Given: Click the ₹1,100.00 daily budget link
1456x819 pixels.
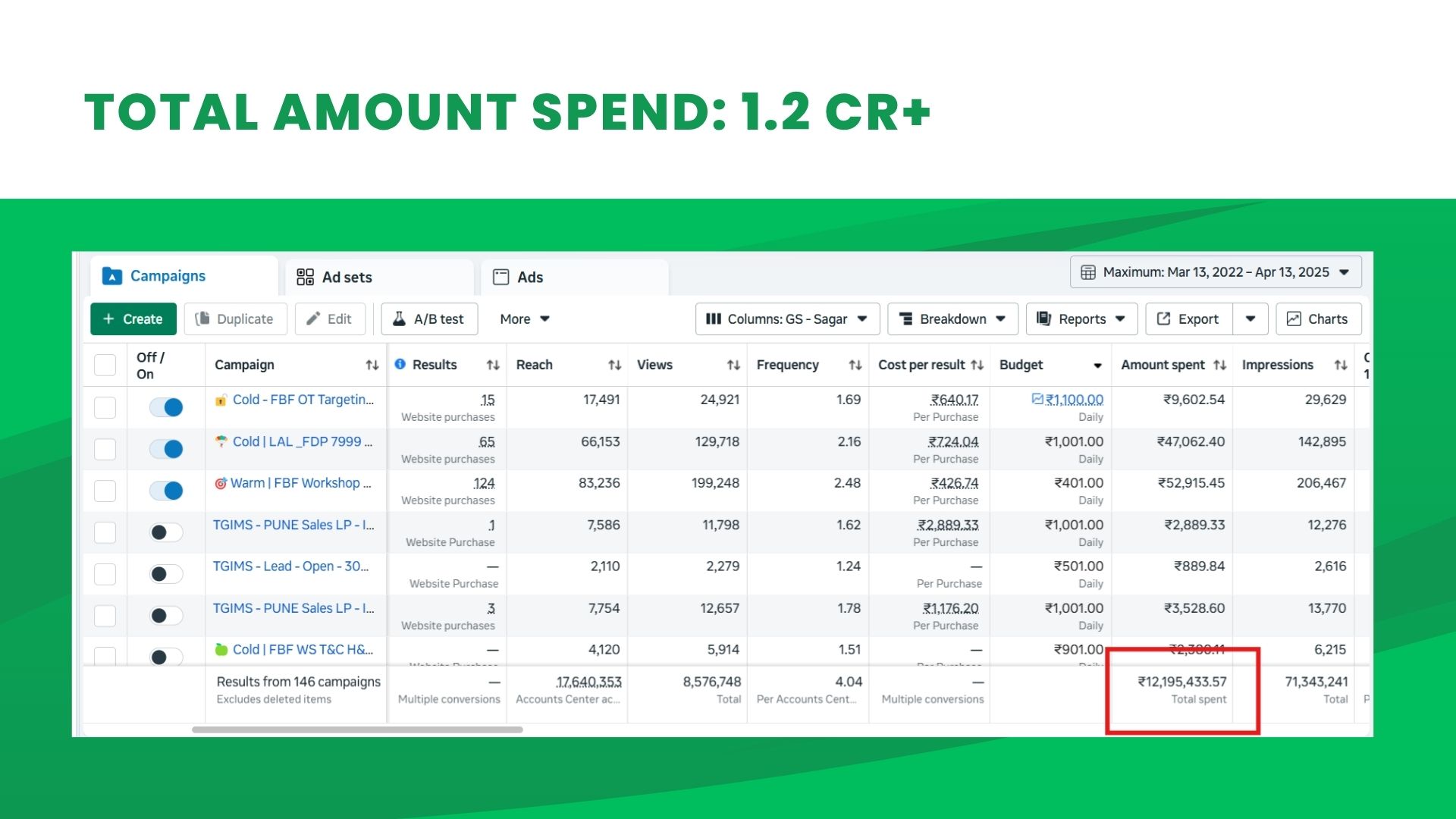Looking at the screenshot, I should [1075, 400].
